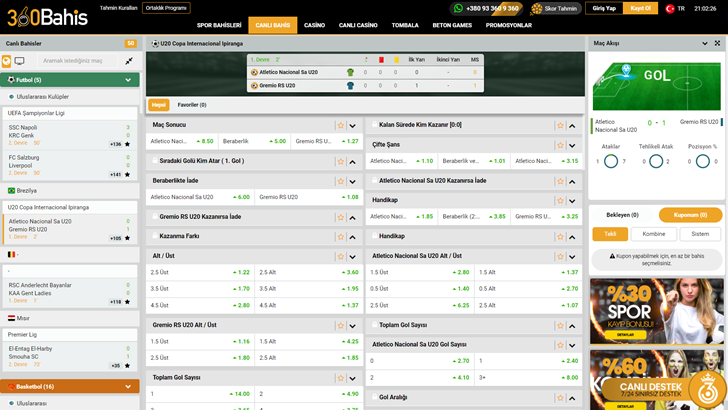Image resolution: width=728 pixels, height=410 pixels.
Task: Open CASİNO menu
Action: coord(314,25)
